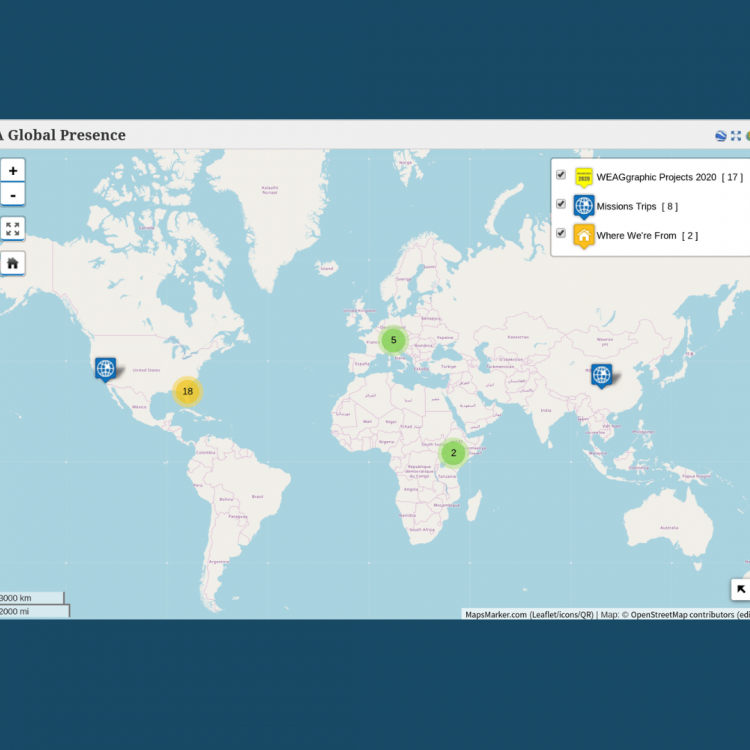The height and width of the screenshot is (750, 750).
Task: Open the Google Earth KML export icon
Action: point(720,136)
